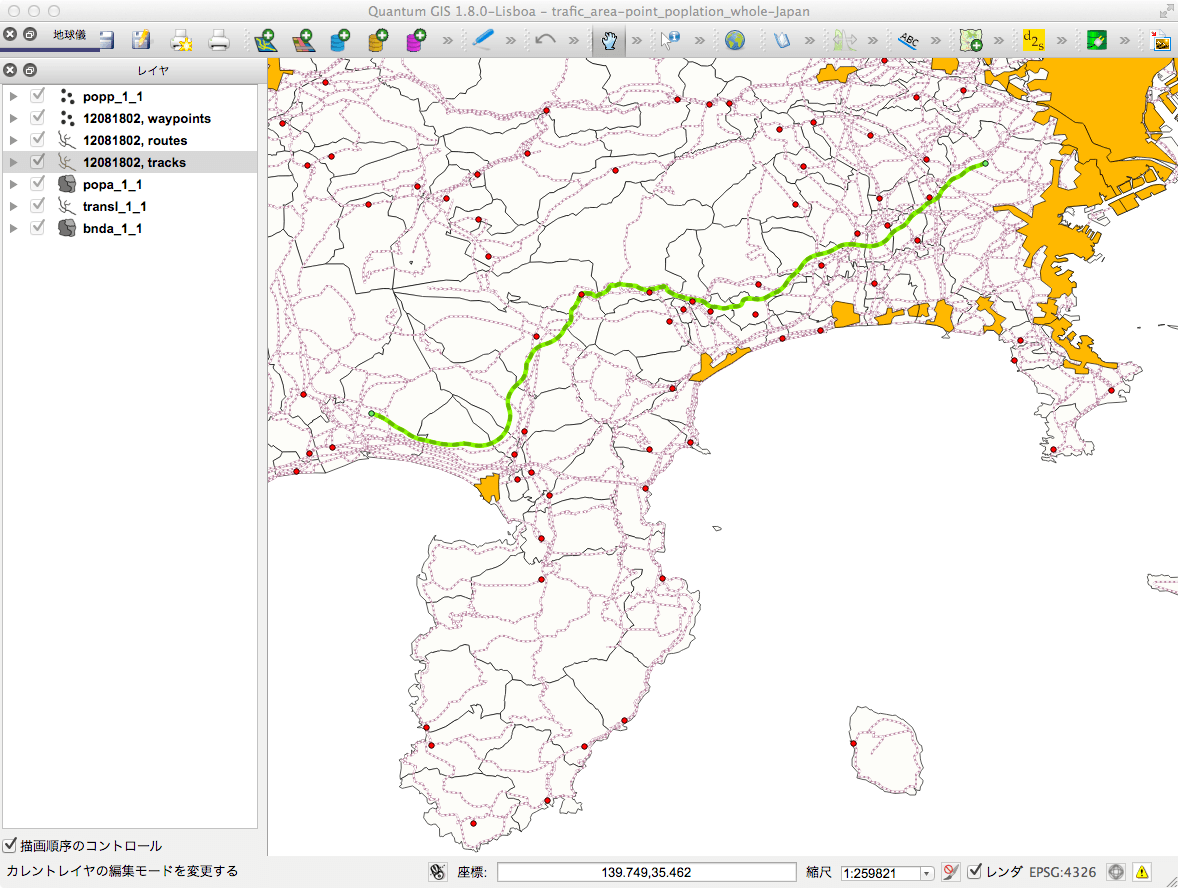Image resolution: width=1178 pixels, height=888 pixels.
Task: Toggle 描画順序のコントロール checkbox
Action: pyautogui.click(x=10, y=845)
